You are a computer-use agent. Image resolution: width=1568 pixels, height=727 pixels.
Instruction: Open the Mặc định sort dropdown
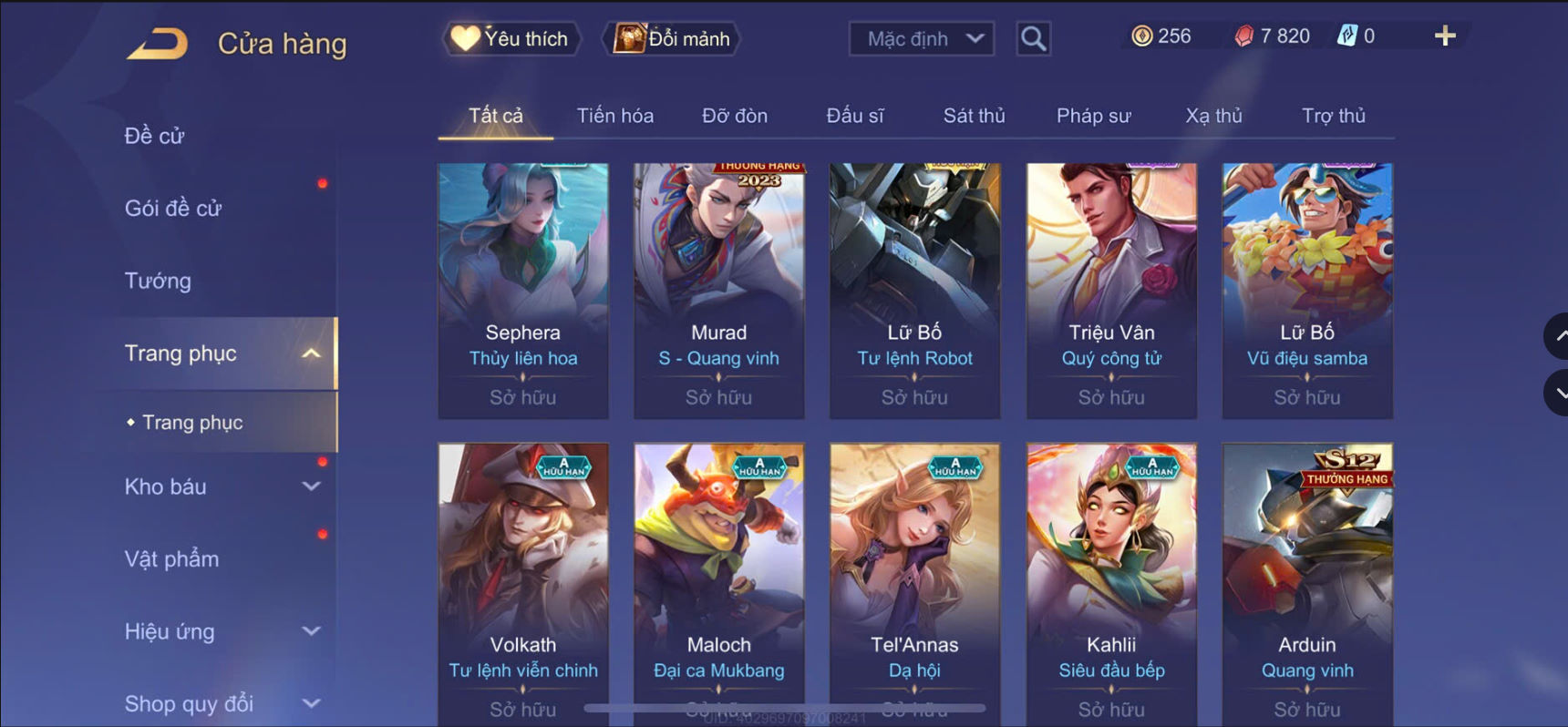[x=922, y=38]
